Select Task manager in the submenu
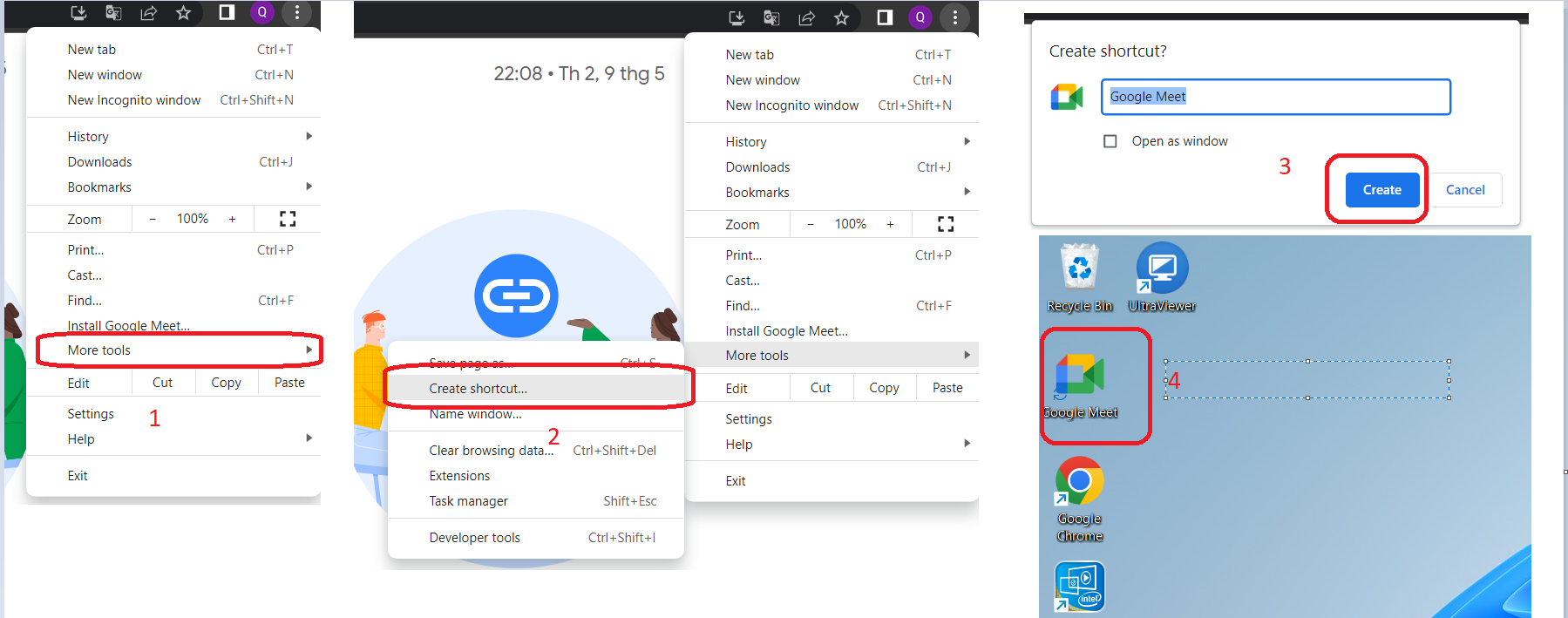 [x=468, y=501]
